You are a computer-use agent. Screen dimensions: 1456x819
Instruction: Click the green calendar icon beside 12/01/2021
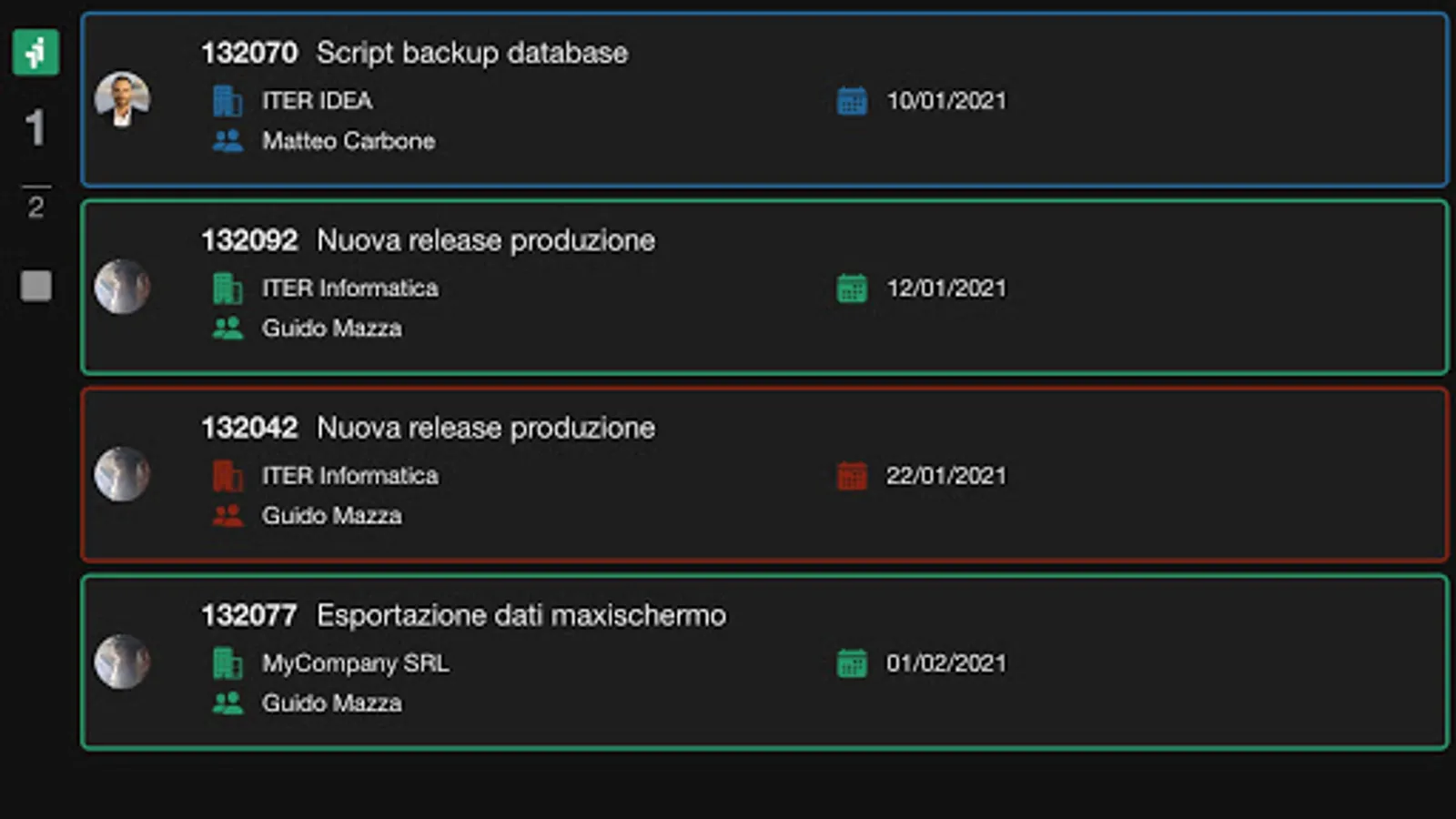tap(852, 288)
